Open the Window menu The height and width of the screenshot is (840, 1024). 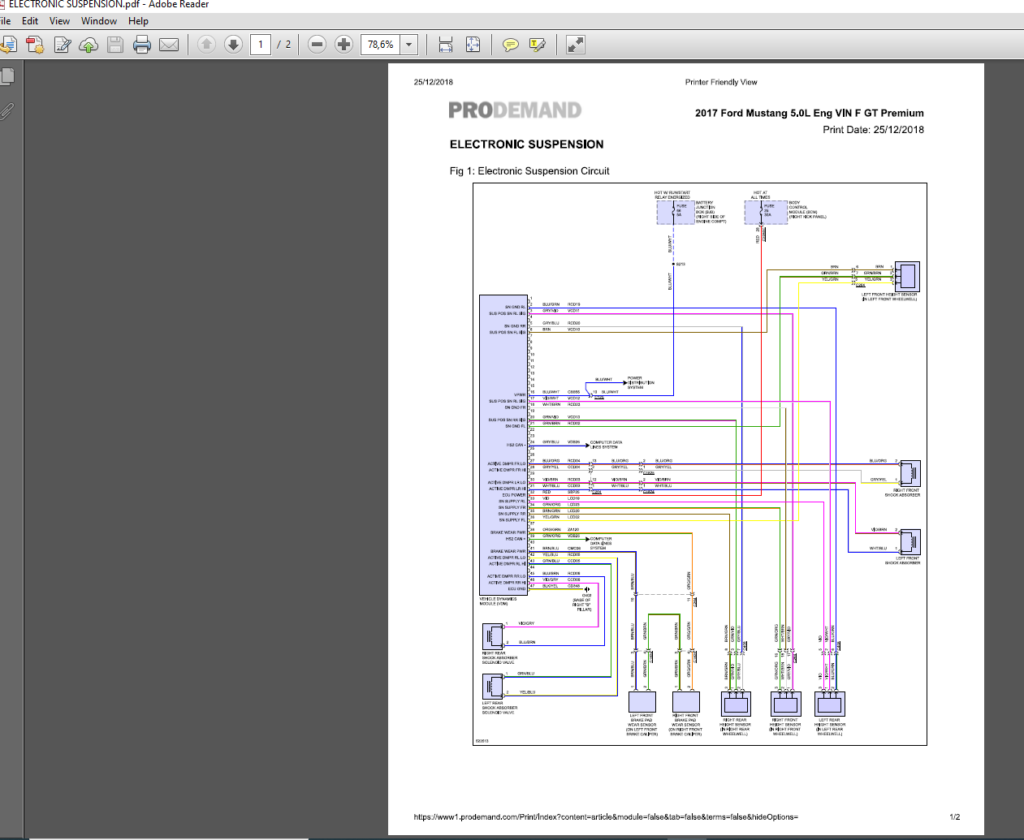click(99, 21)
